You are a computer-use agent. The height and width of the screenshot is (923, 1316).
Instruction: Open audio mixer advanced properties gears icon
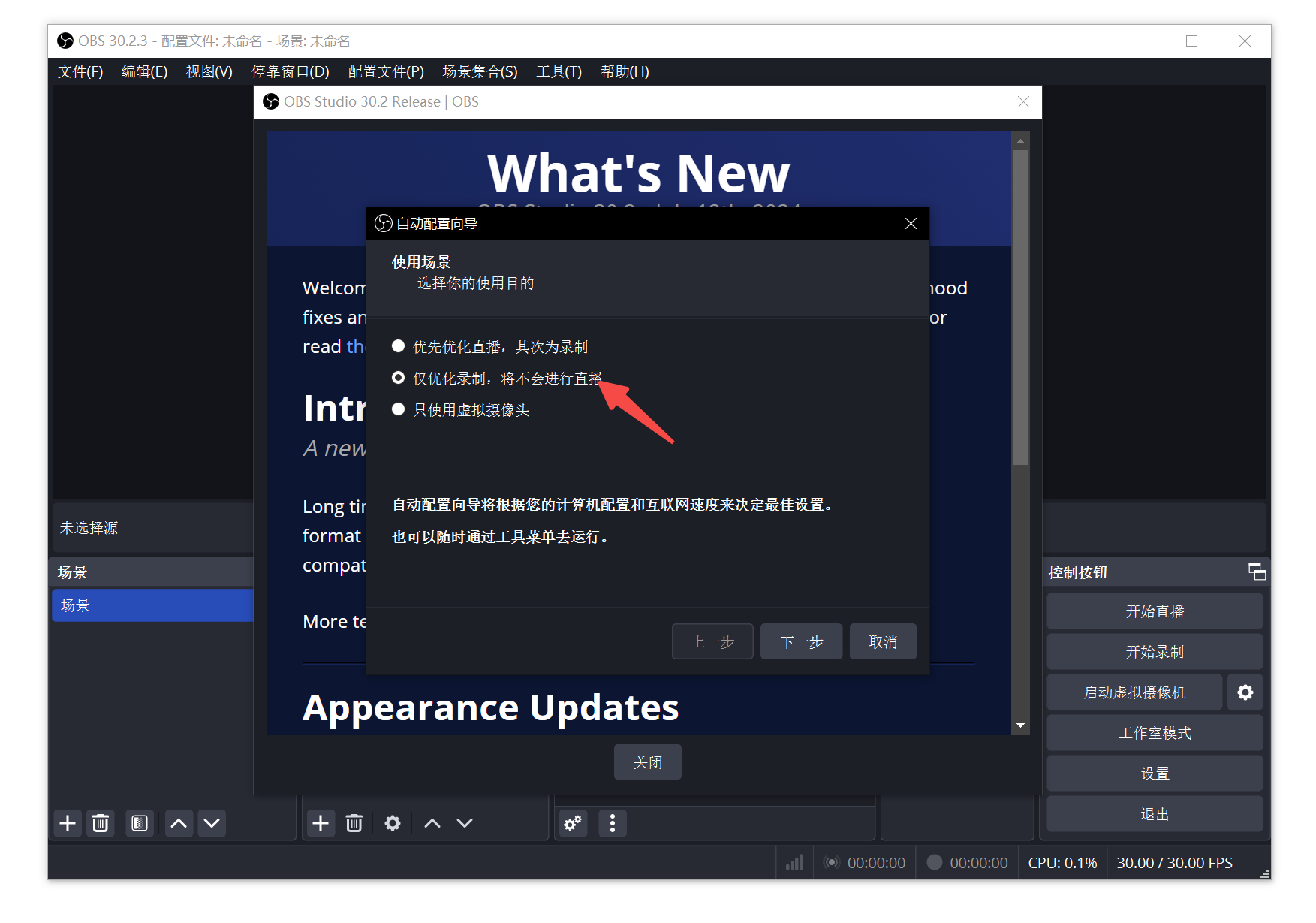pyautogui.click(x=573, y=823)
